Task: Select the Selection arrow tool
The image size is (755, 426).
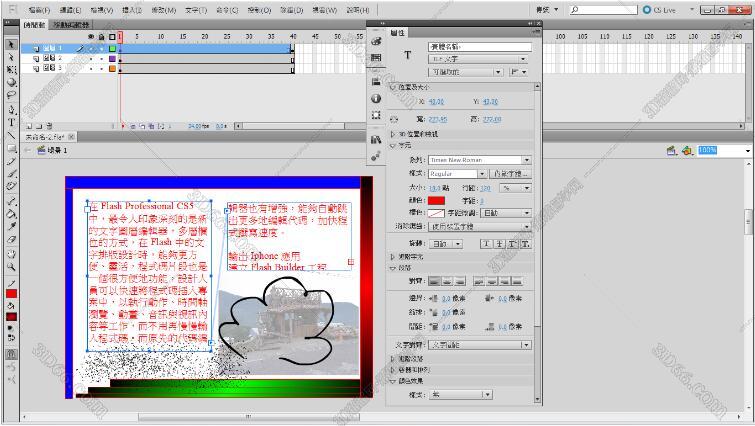Action: 11,44
